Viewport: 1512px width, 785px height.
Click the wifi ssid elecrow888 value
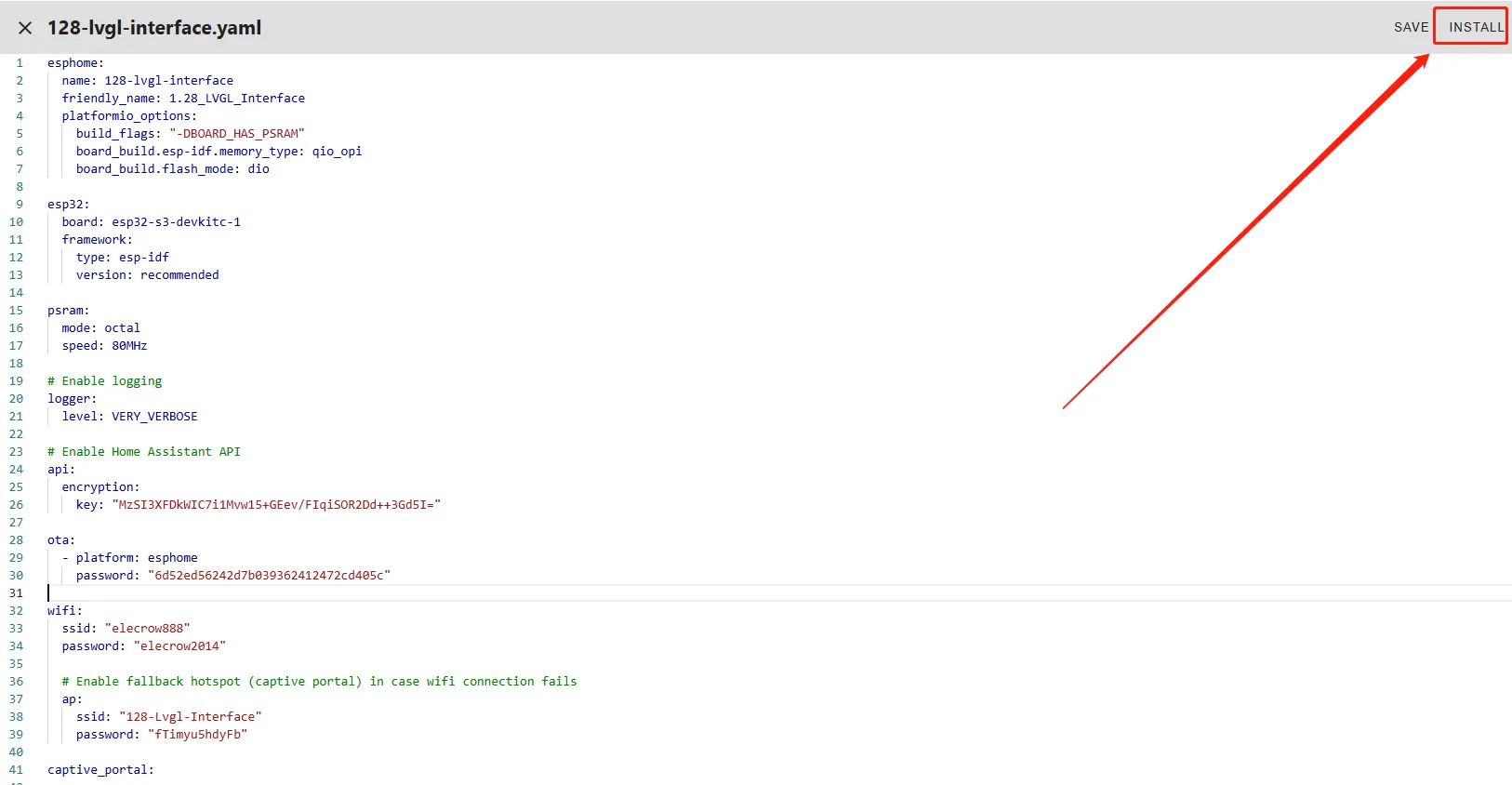click(147, 629)
